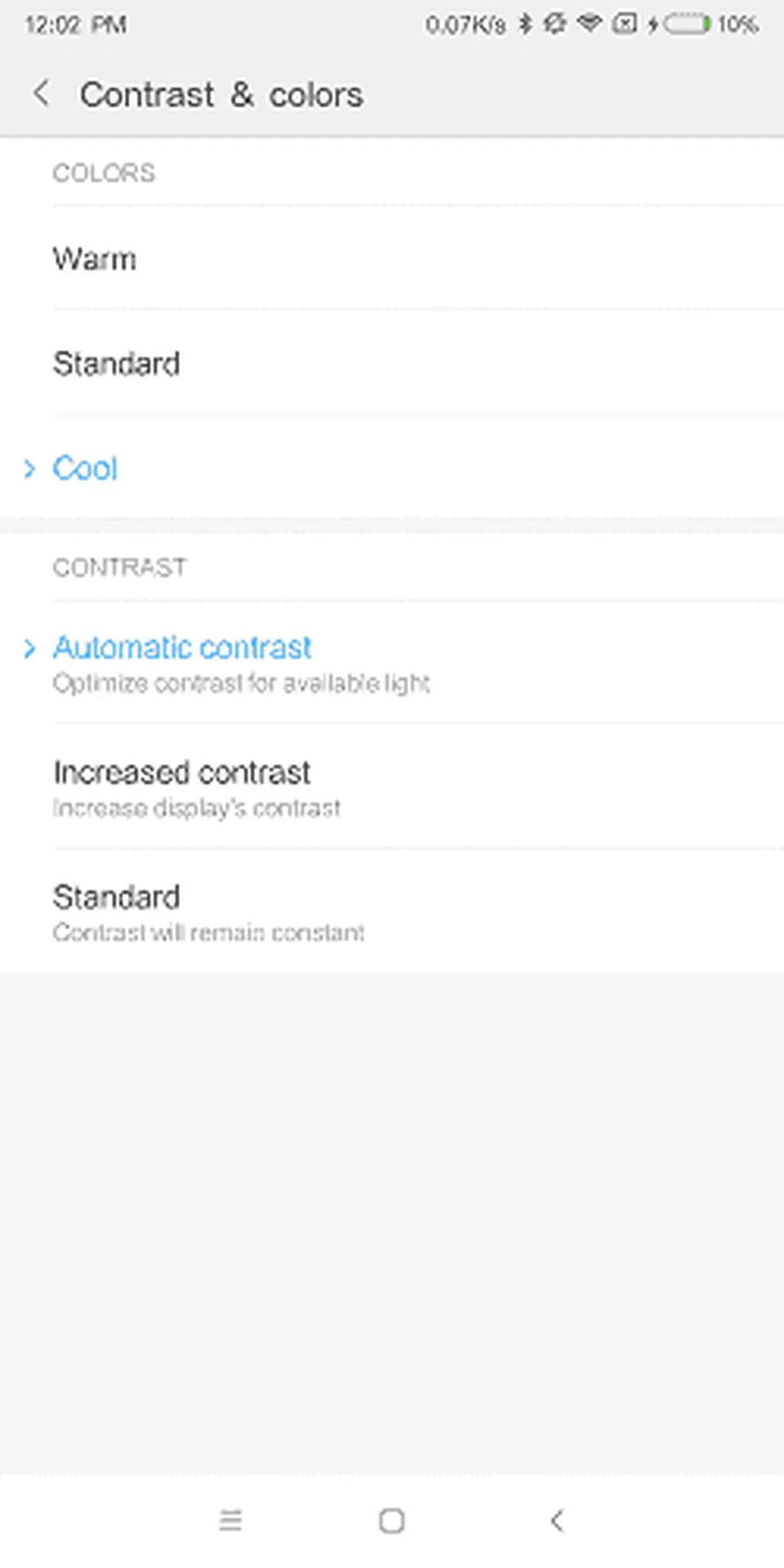Viewport: 784px width, 1568px height.
Task: Tap the Bluetooth status icon
Action: (x=525, y=24)
